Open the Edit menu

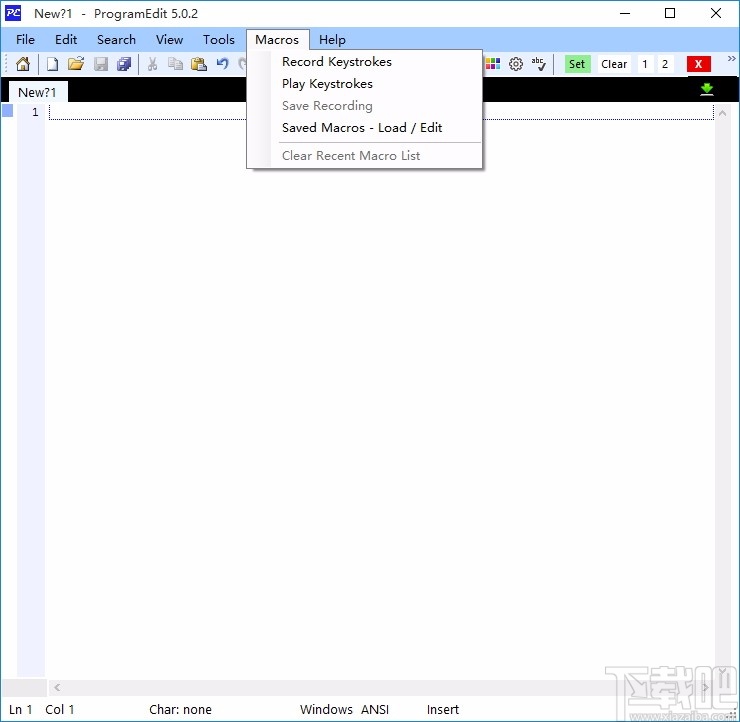pos(66,40)
